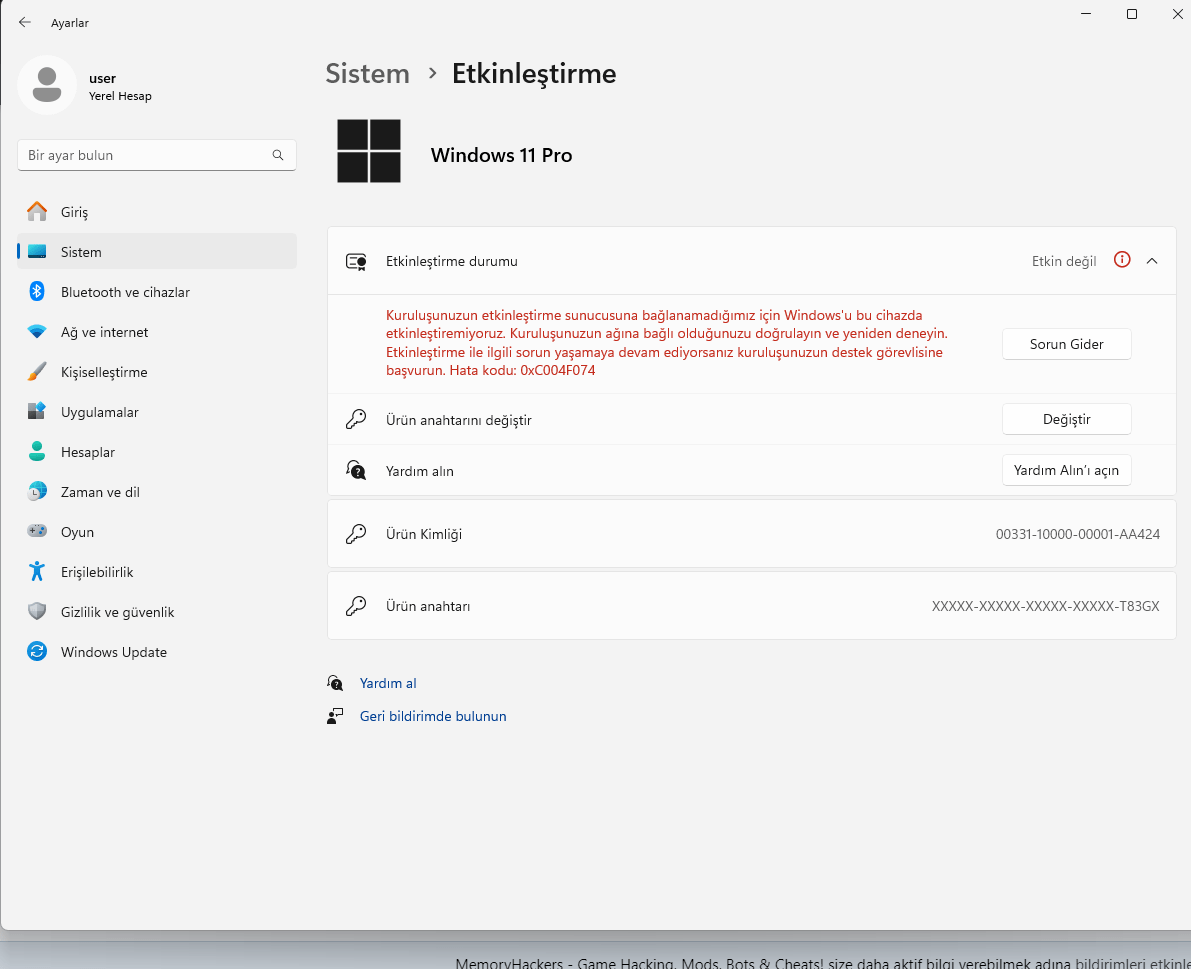Viewport: 1191px width, 969px height.
Task: Click the Yerel Hesap label
Action: 120,96
